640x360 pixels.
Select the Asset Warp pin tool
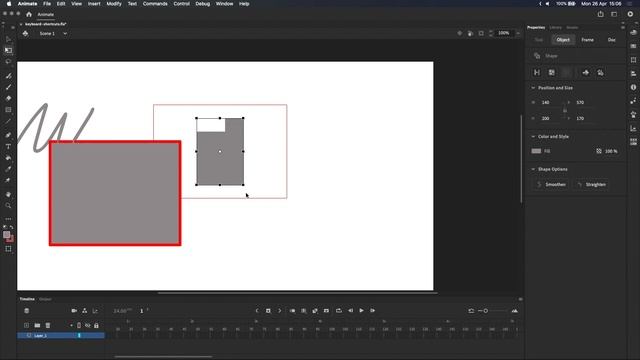tap(8, 180)
